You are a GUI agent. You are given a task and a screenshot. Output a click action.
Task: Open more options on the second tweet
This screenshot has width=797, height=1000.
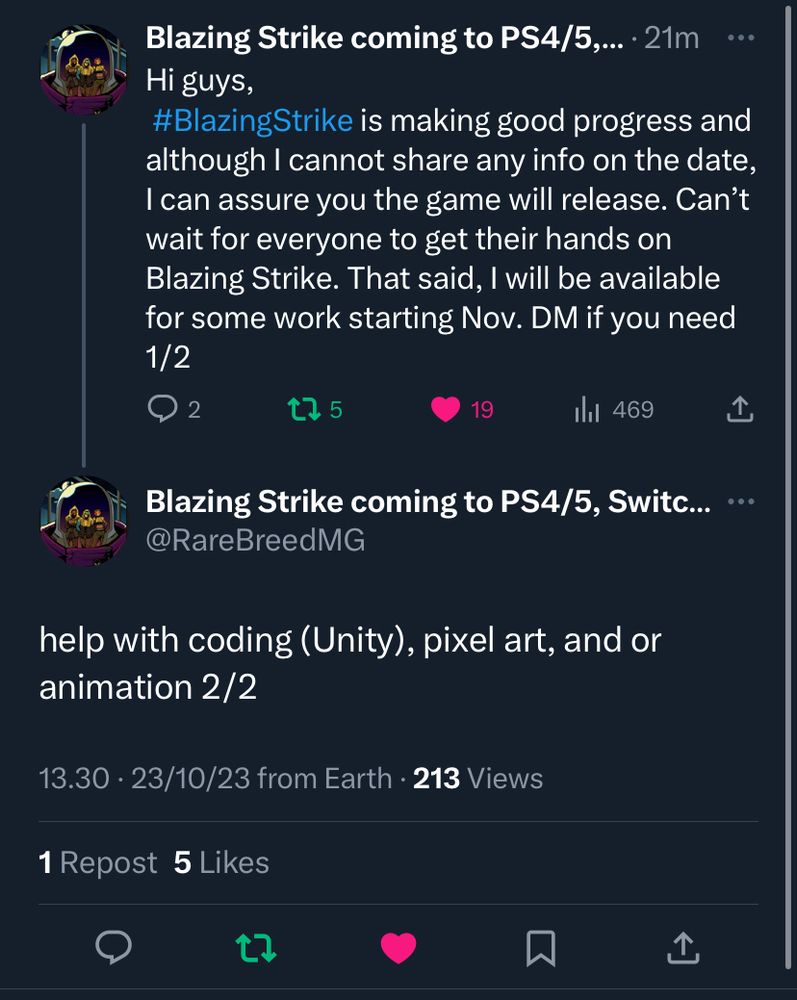point(740,502)
